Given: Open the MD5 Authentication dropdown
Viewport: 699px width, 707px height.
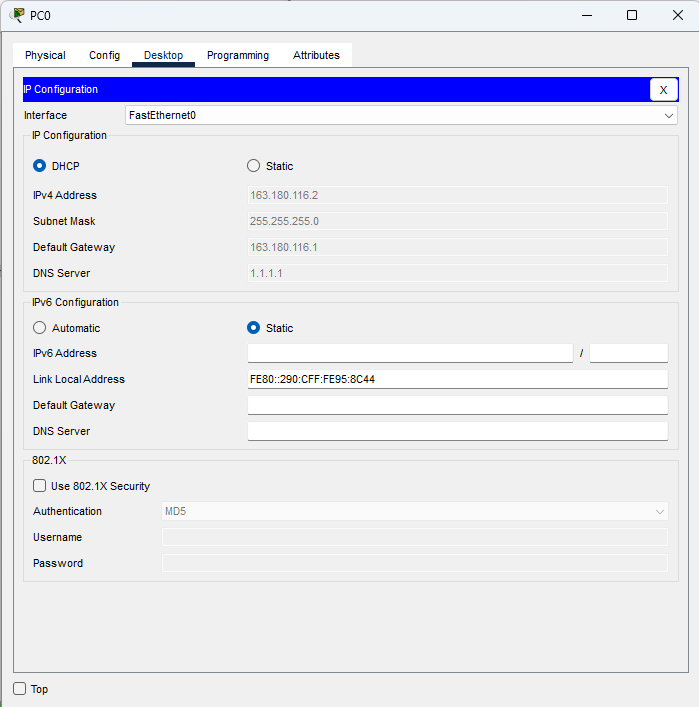Looking at the screenshot, I should [415, 511].
